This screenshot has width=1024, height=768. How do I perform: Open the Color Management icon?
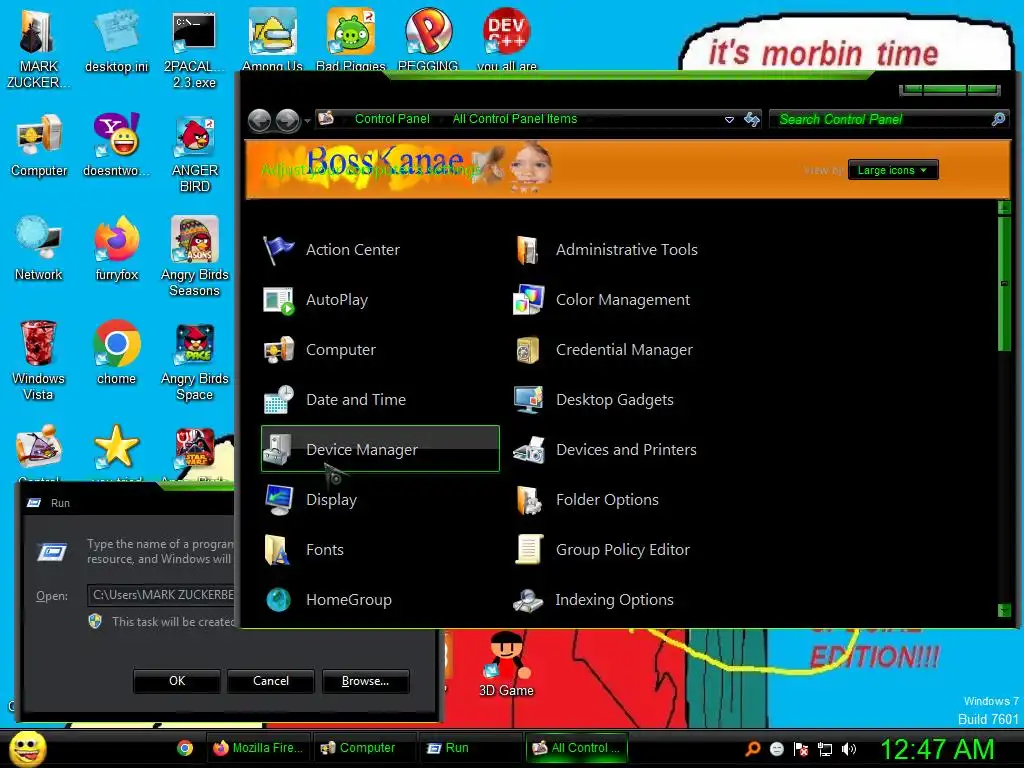point(528,300)
